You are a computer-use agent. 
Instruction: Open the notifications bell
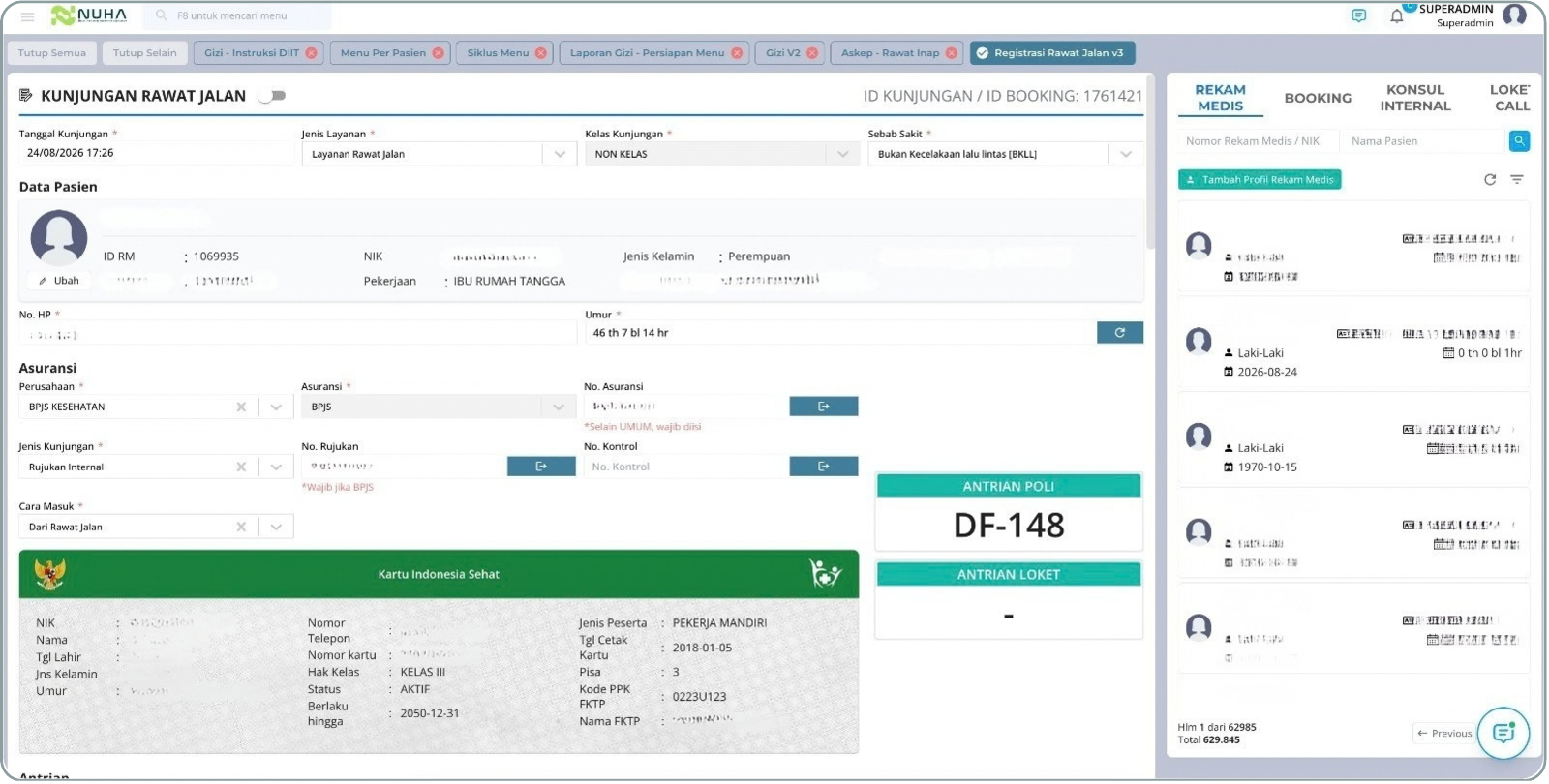(x=1396, y=15)
